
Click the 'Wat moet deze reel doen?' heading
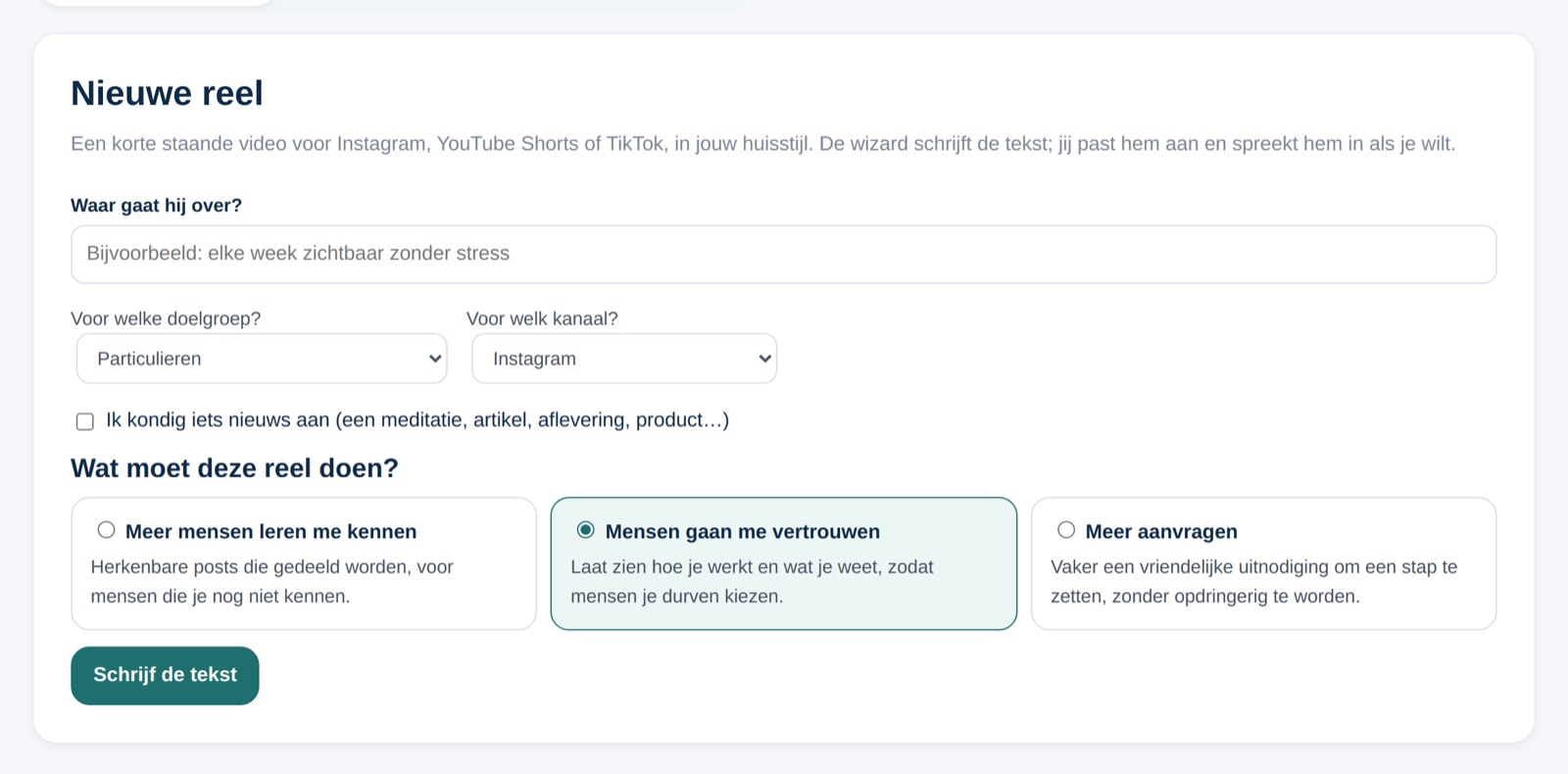pyautogui.click(x=234, y=468)
